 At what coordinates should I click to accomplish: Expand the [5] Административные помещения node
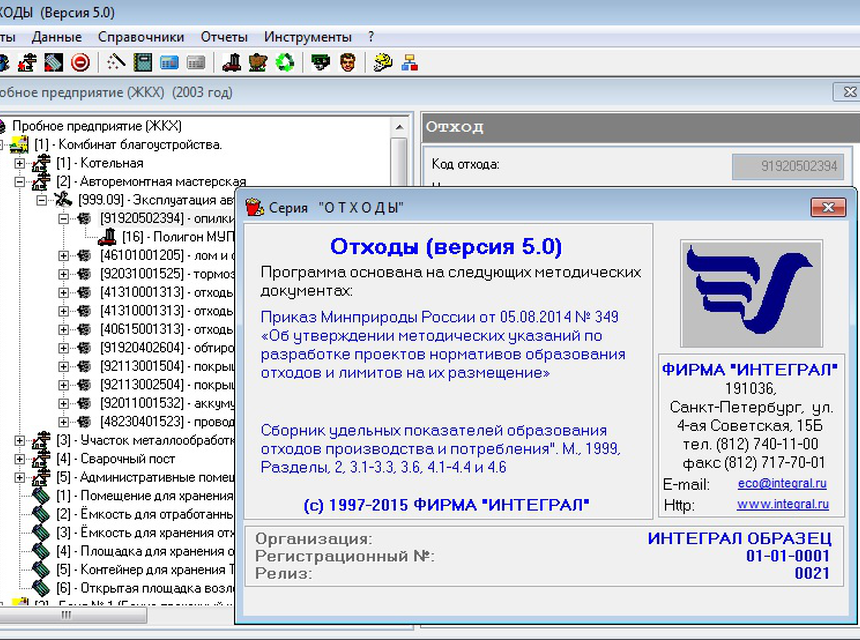coord(20,478)
